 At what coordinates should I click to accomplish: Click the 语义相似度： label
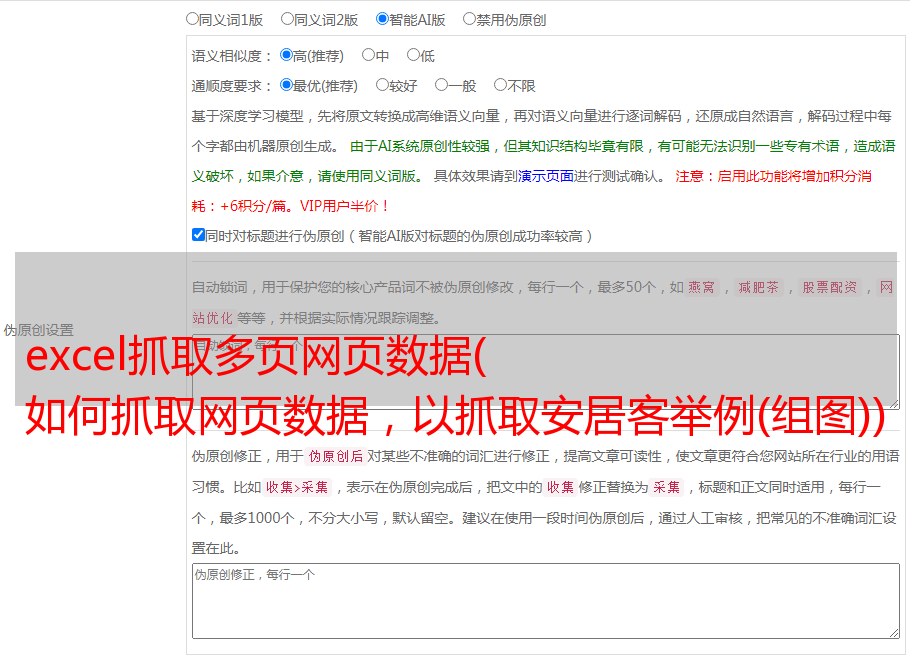tap(232, 56)
